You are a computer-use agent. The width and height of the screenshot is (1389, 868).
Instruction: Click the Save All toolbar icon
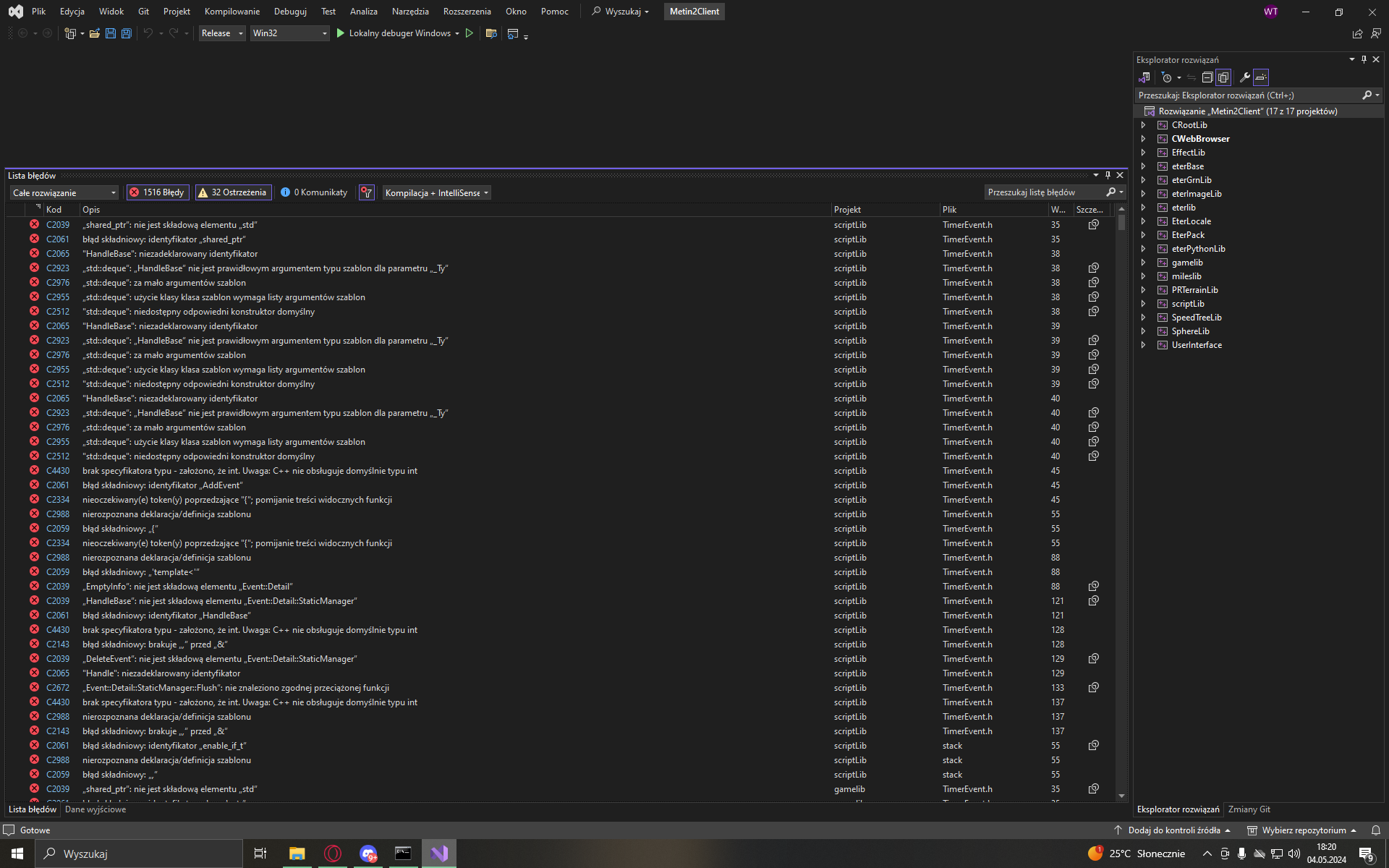tap(126, 33)
